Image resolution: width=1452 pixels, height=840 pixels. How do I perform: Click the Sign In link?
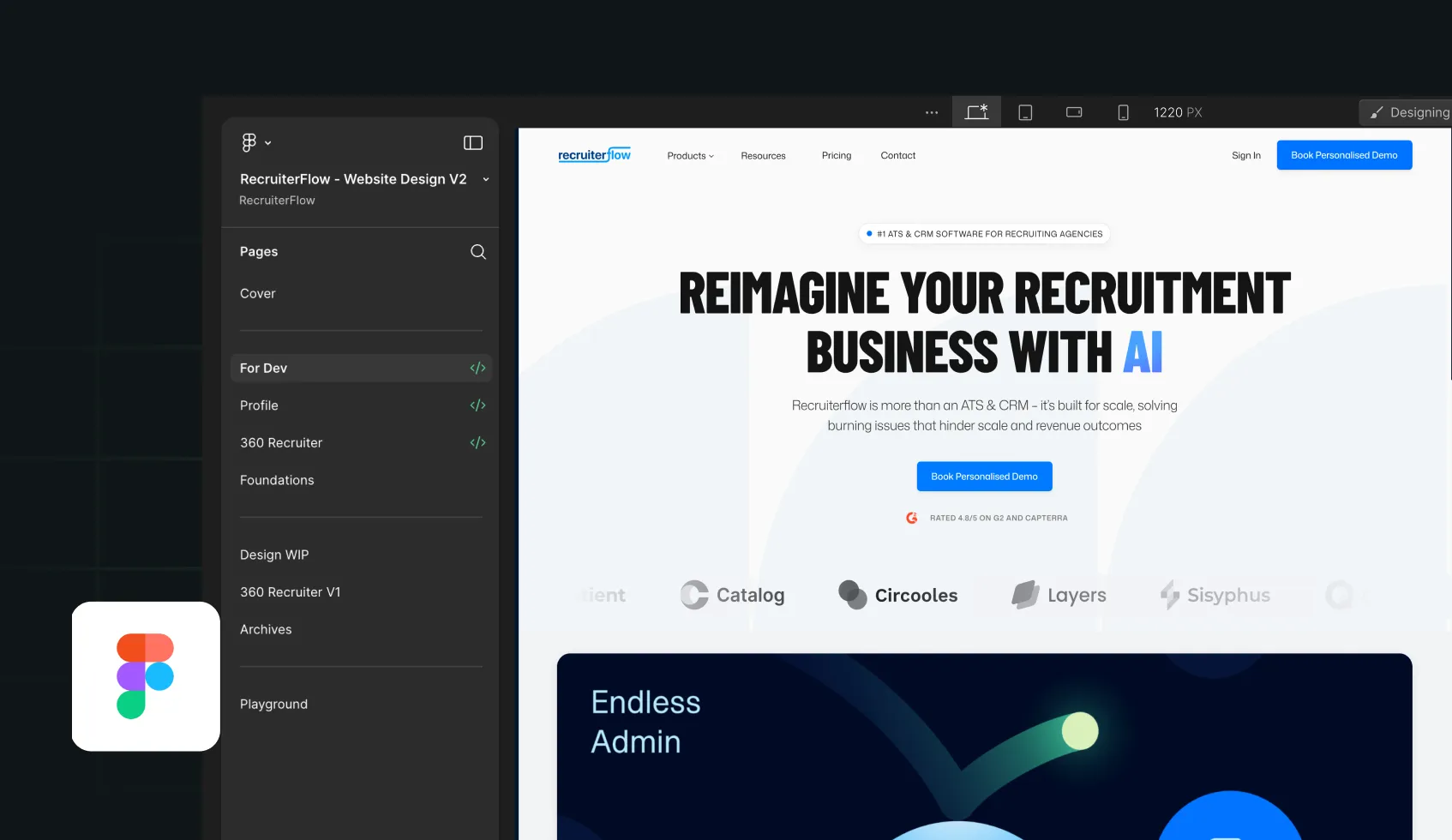point(1246,155)
